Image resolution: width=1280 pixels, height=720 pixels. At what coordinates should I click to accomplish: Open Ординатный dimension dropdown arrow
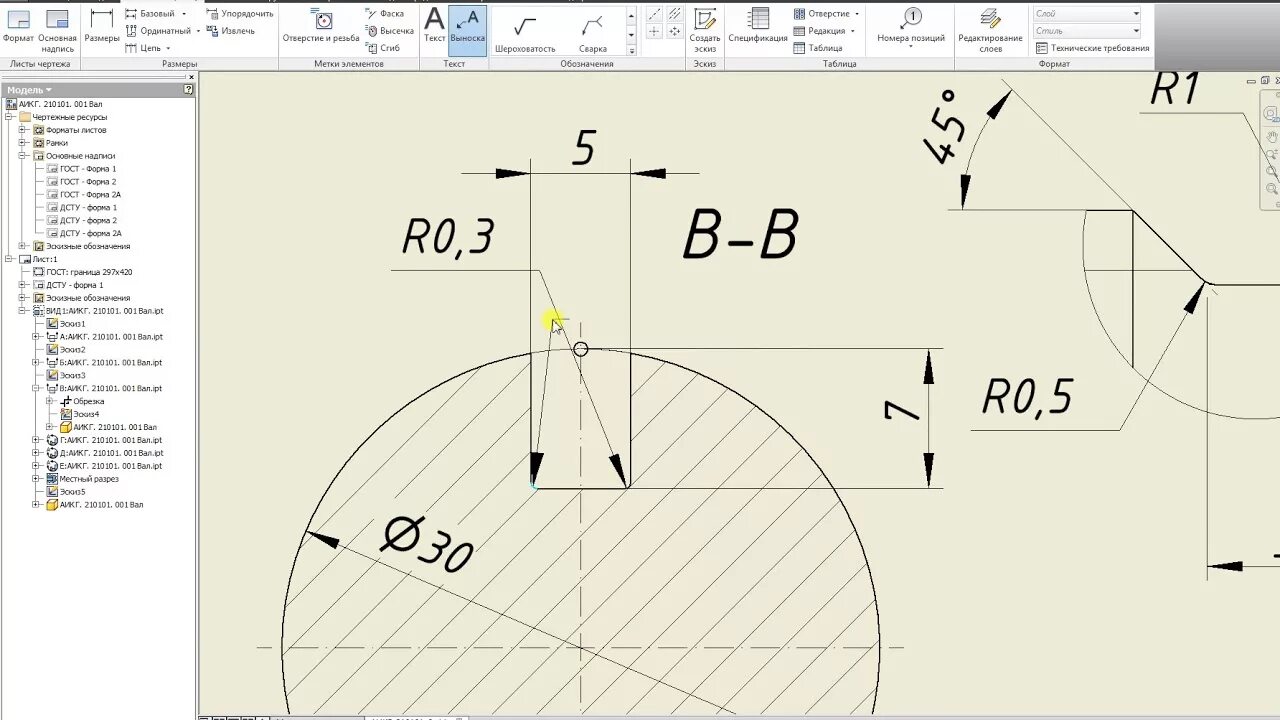(198, 31)
